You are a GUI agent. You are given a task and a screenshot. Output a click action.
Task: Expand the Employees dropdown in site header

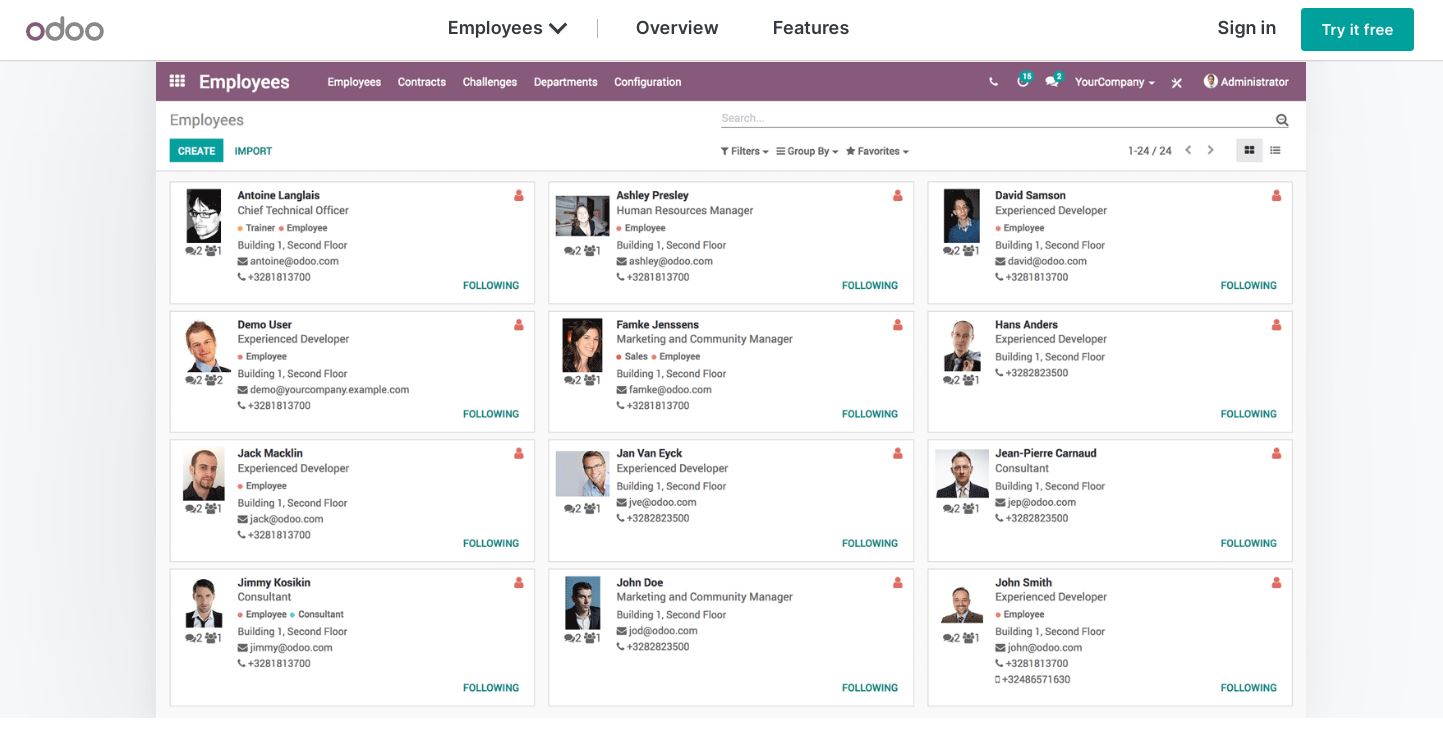[507, 28]
